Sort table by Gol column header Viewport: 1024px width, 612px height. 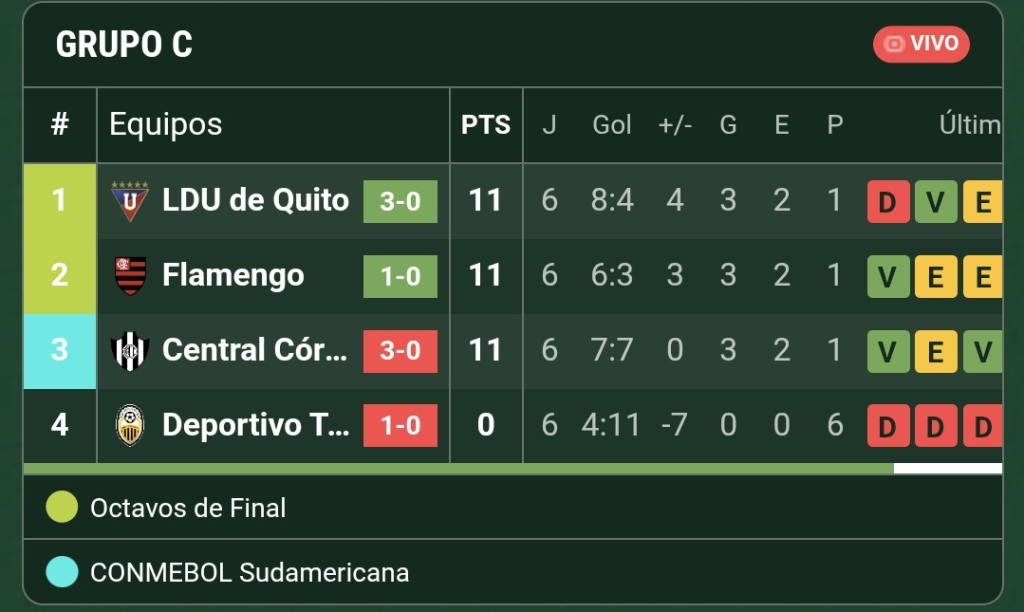[x=611, y=124]
